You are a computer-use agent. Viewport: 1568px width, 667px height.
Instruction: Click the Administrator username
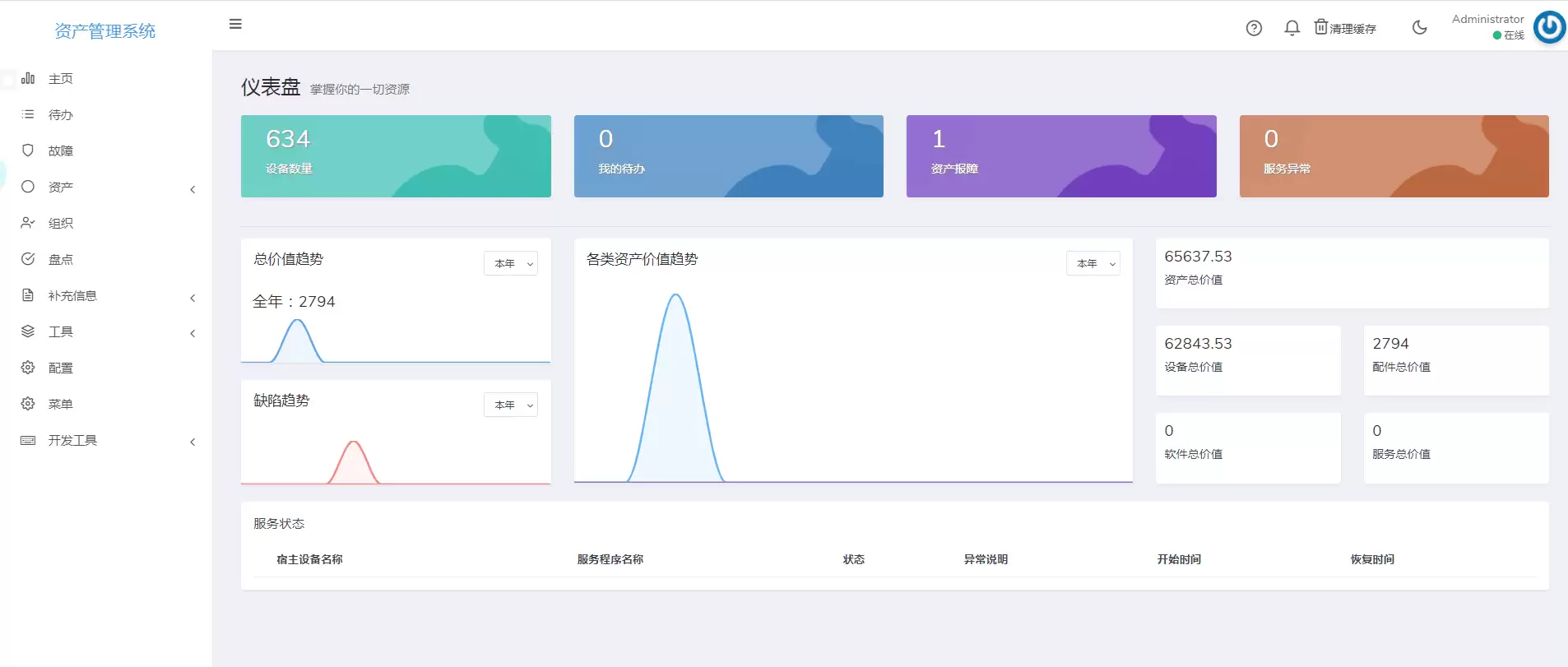tap(1487, 19)
